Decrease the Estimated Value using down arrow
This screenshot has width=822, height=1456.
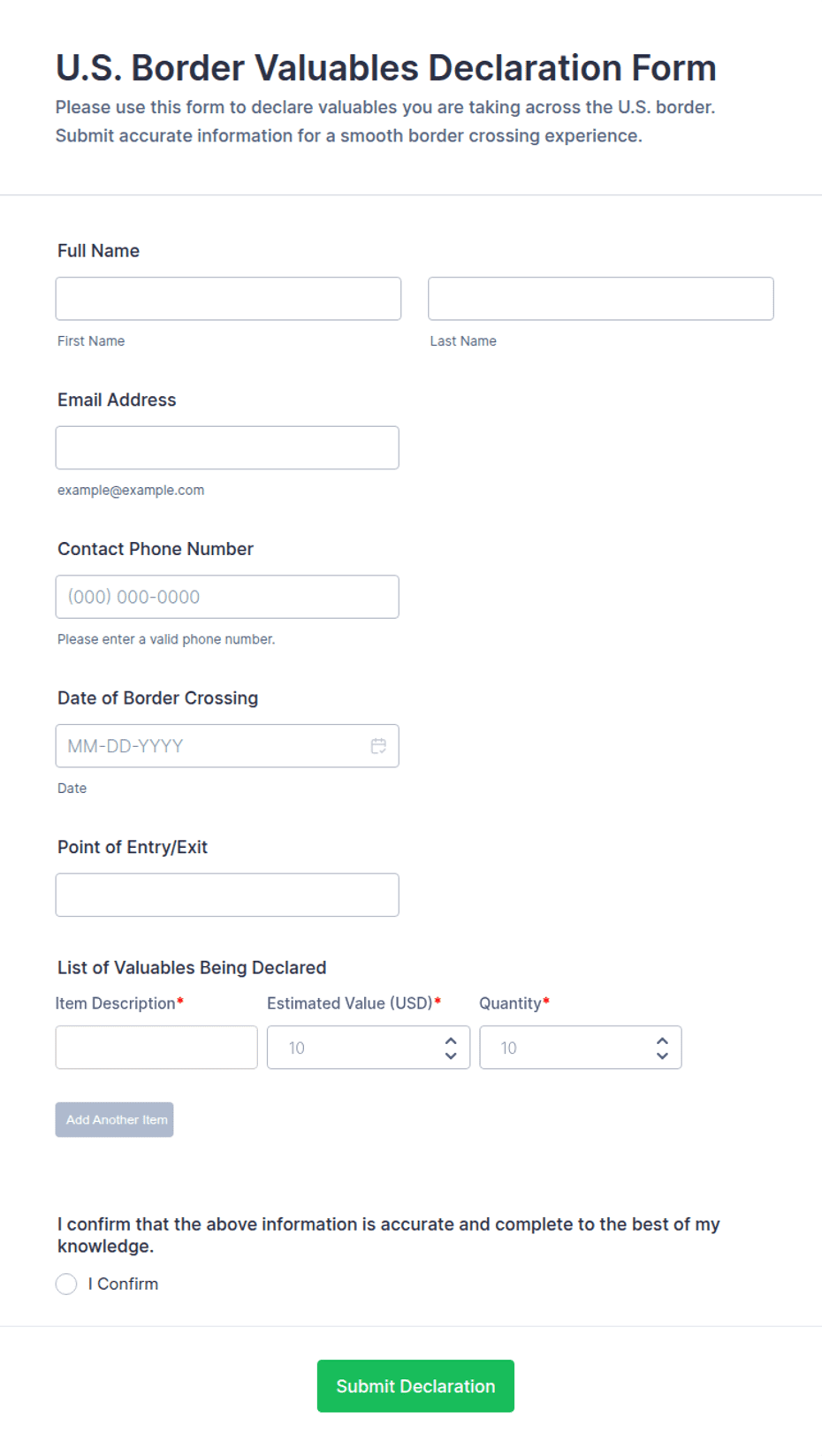451,1056
